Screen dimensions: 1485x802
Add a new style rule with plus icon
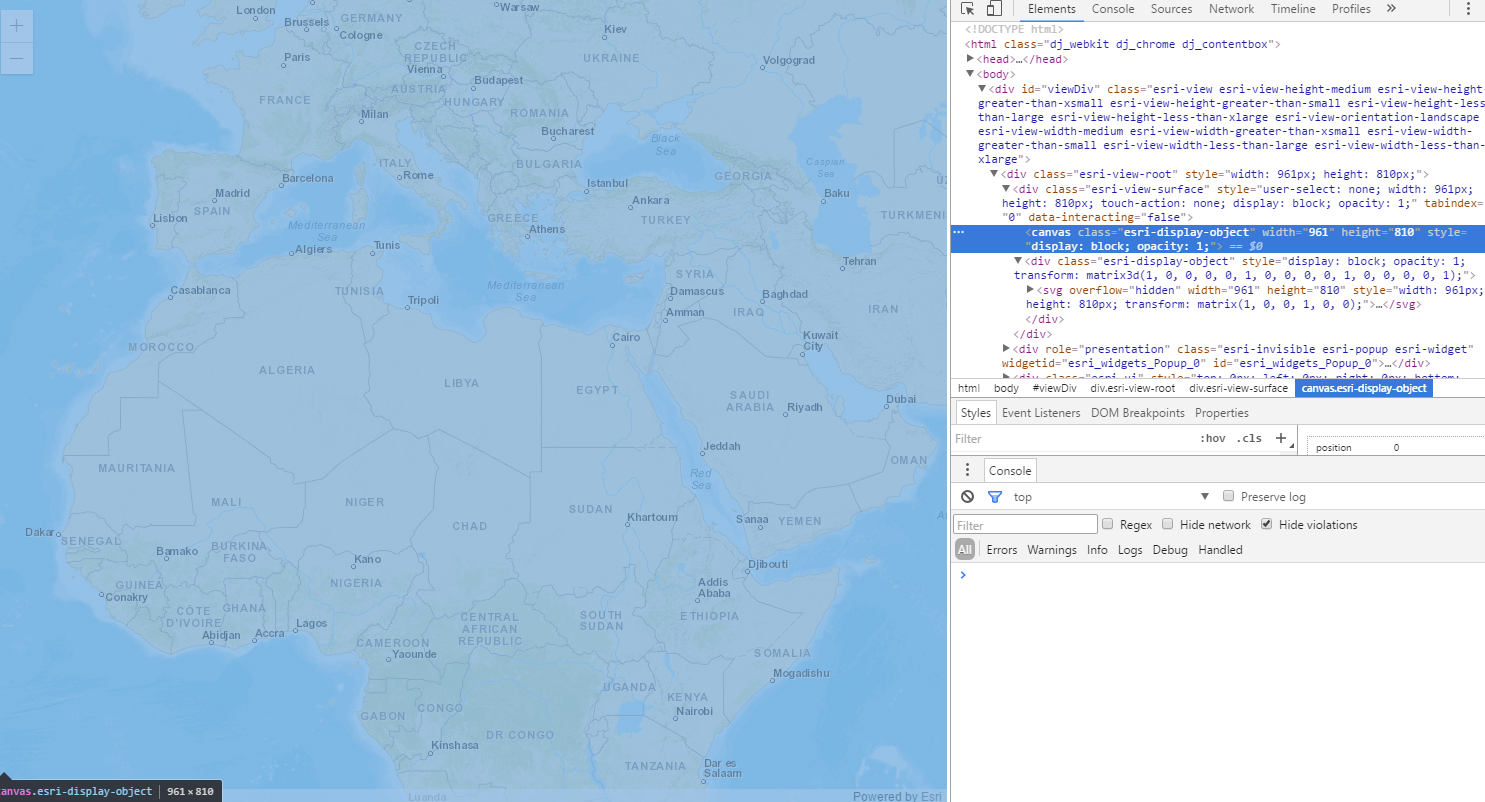[x=1281, y=438]
